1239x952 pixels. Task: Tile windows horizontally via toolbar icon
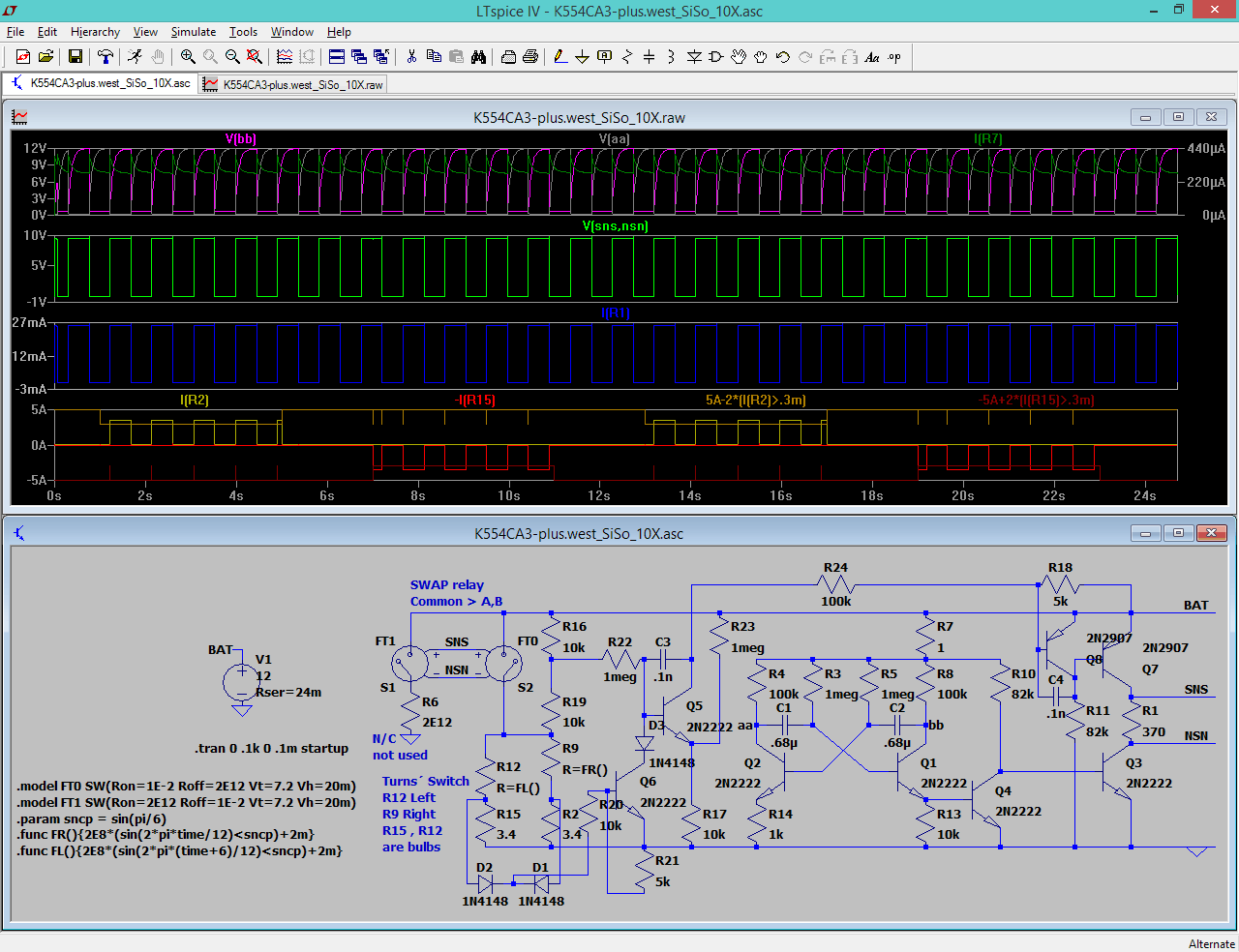point(337,57)
